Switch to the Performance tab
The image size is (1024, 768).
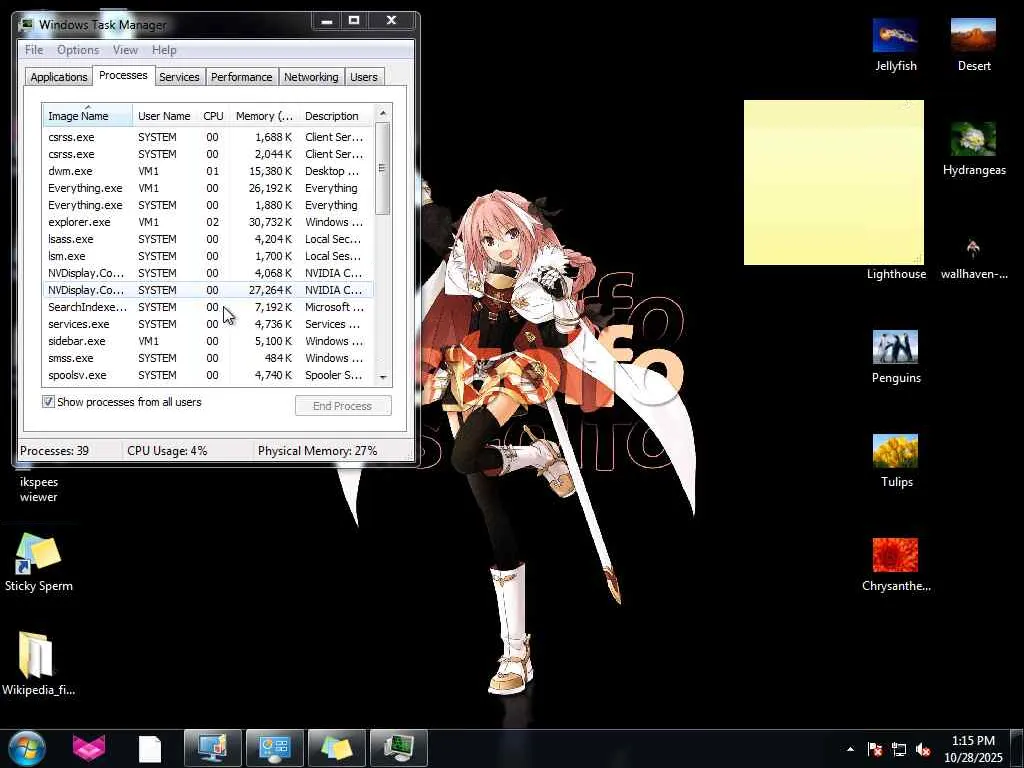(x=241, y=77)
